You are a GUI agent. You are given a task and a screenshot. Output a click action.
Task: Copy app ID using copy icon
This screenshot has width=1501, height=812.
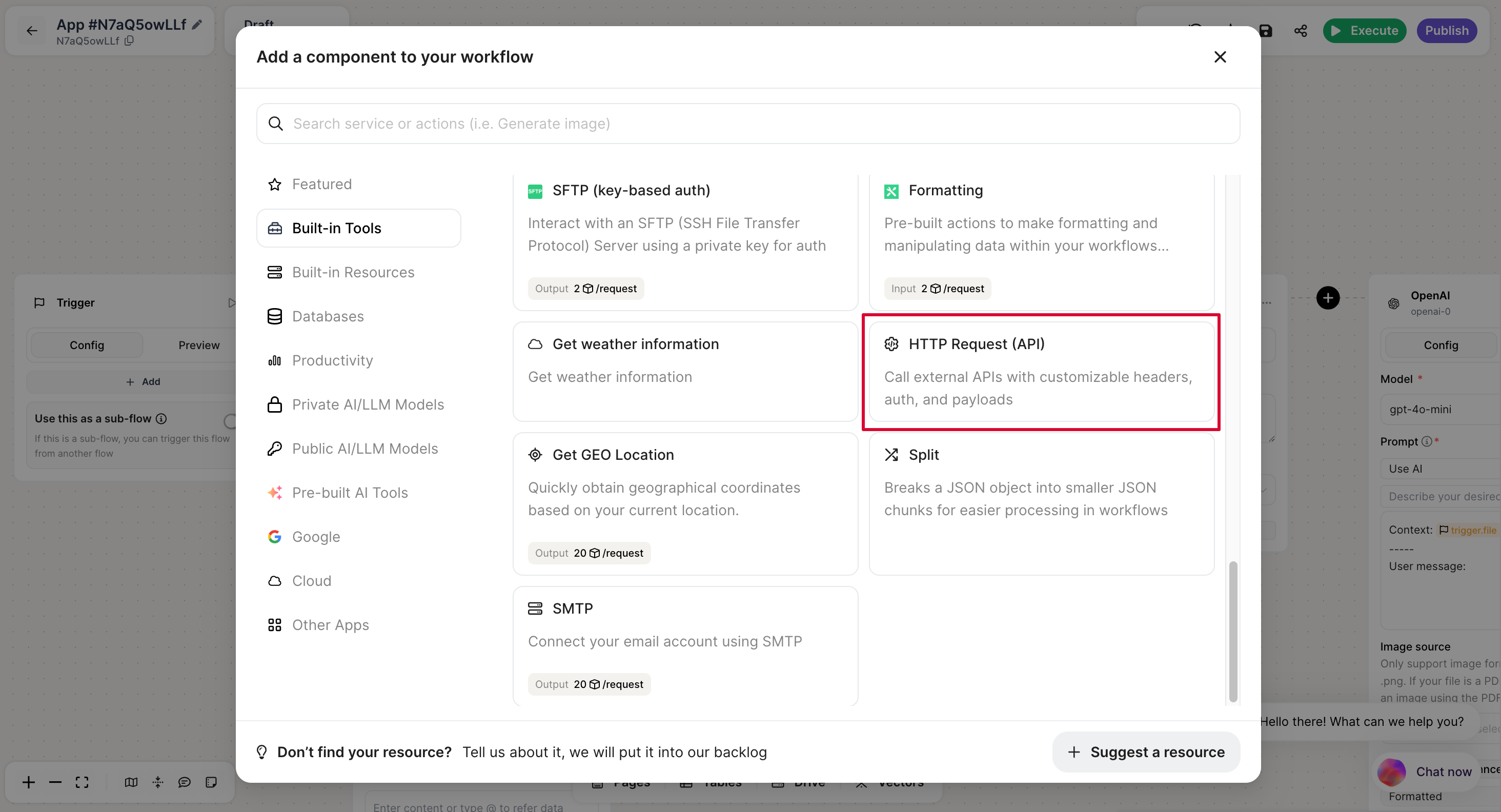point(129,41)
